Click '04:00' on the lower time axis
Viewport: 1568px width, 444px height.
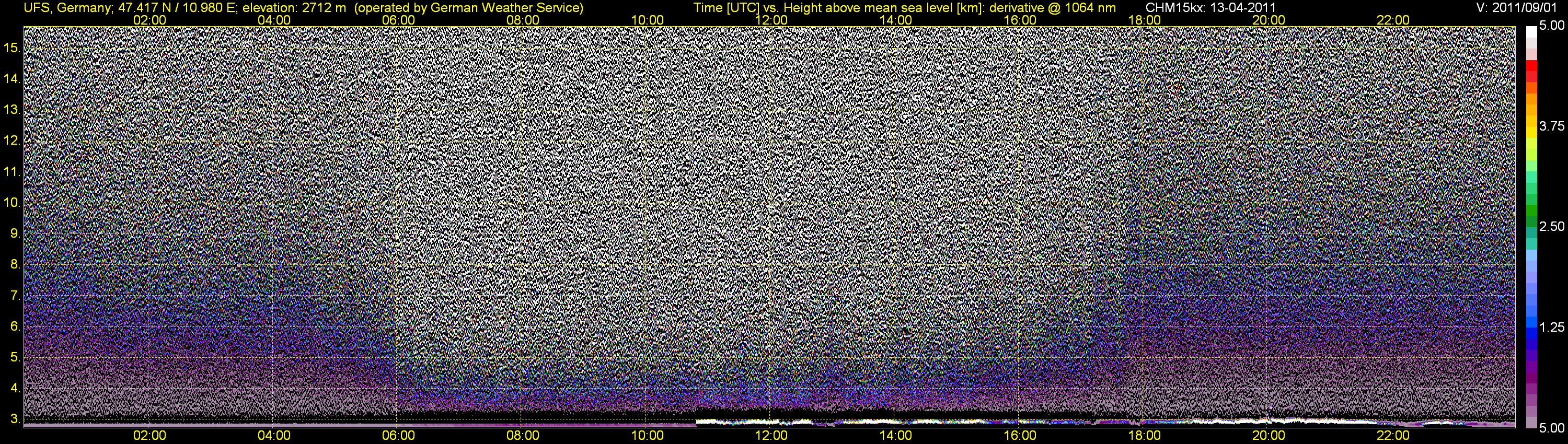coord(274,436)
